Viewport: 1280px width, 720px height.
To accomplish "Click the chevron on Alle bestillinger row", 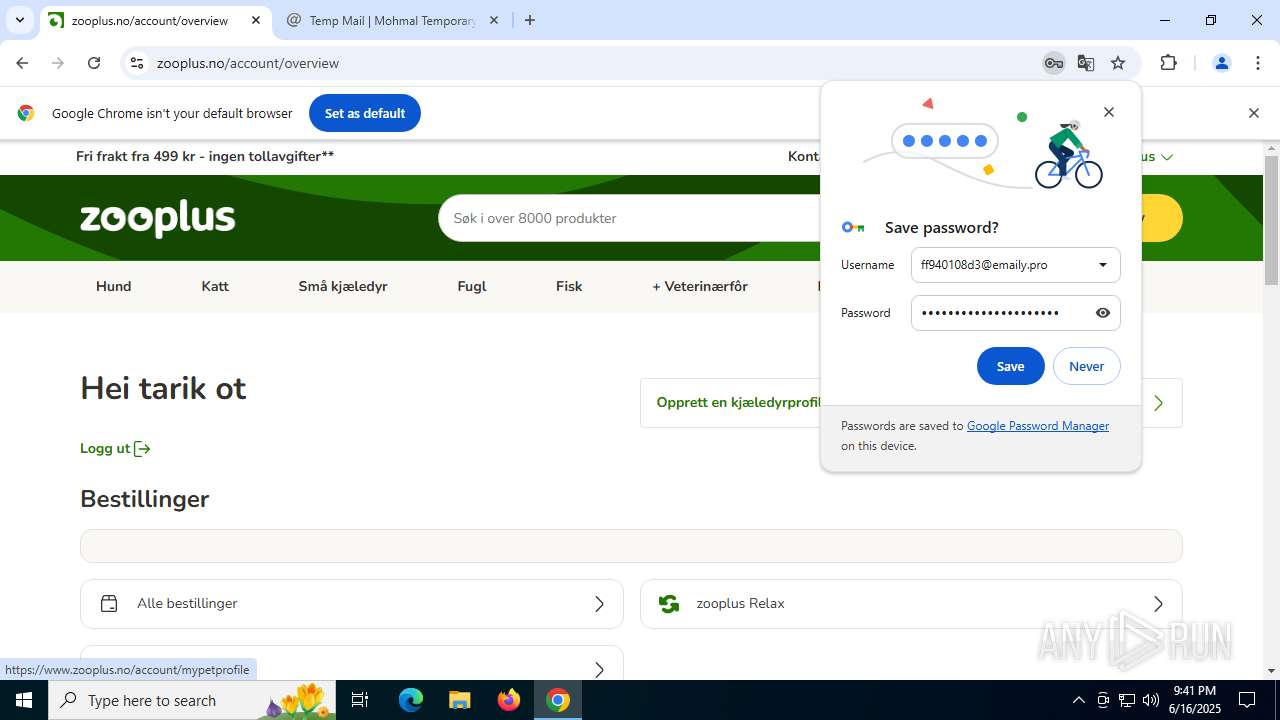I will point(599,604).
